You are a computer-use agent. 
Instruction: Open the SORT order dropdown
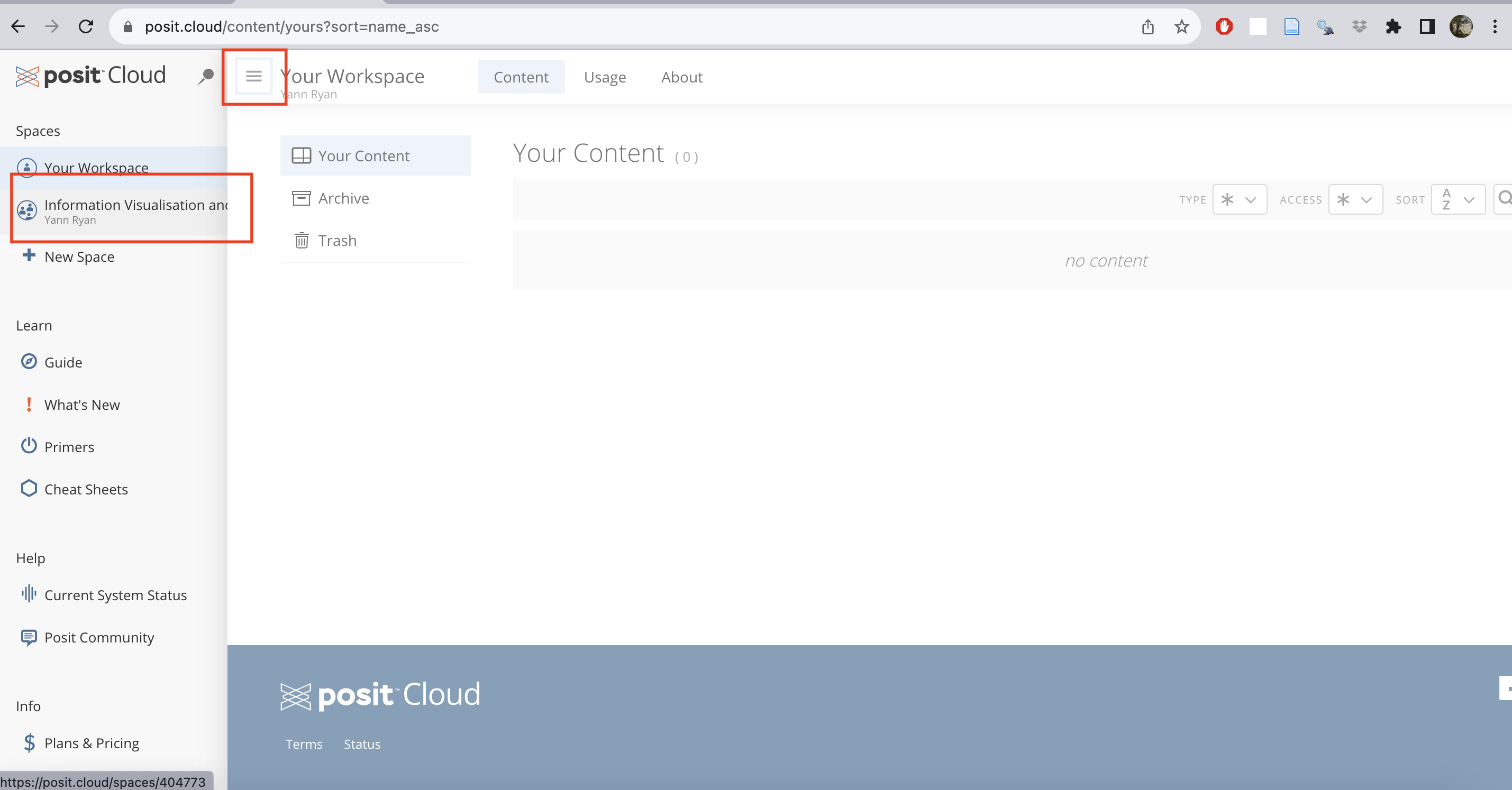click(1458, 199)
